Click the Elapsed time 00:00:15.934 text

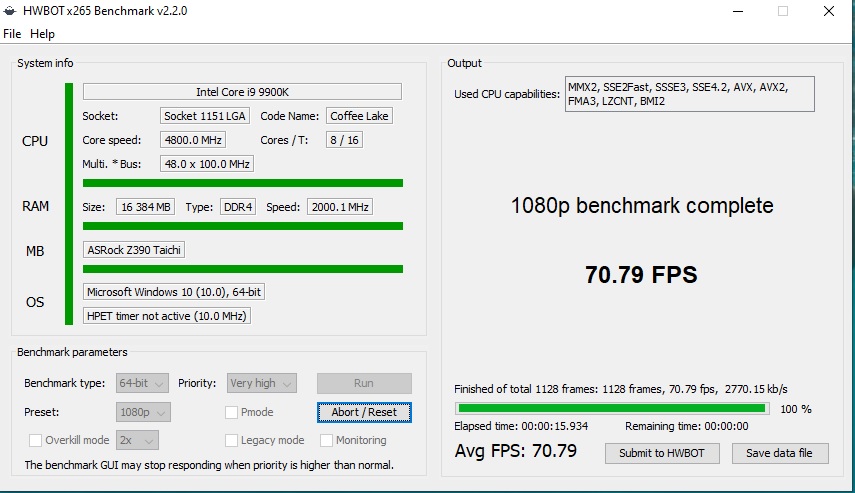pos(521,426)
